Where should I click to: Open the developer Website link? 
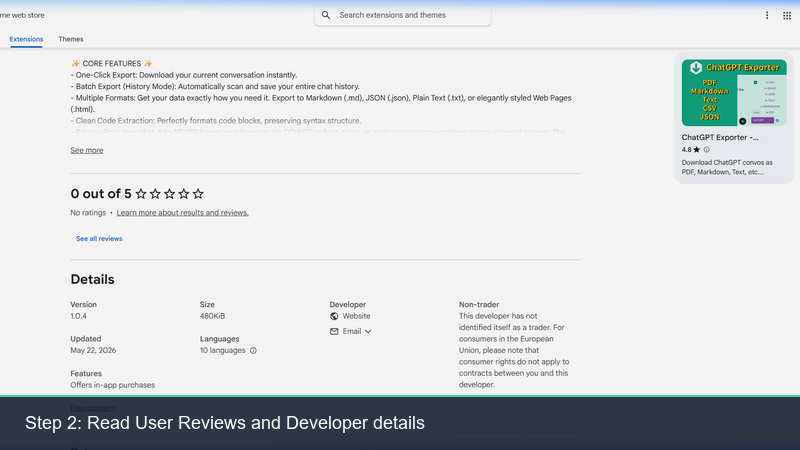tap(356, 316)
